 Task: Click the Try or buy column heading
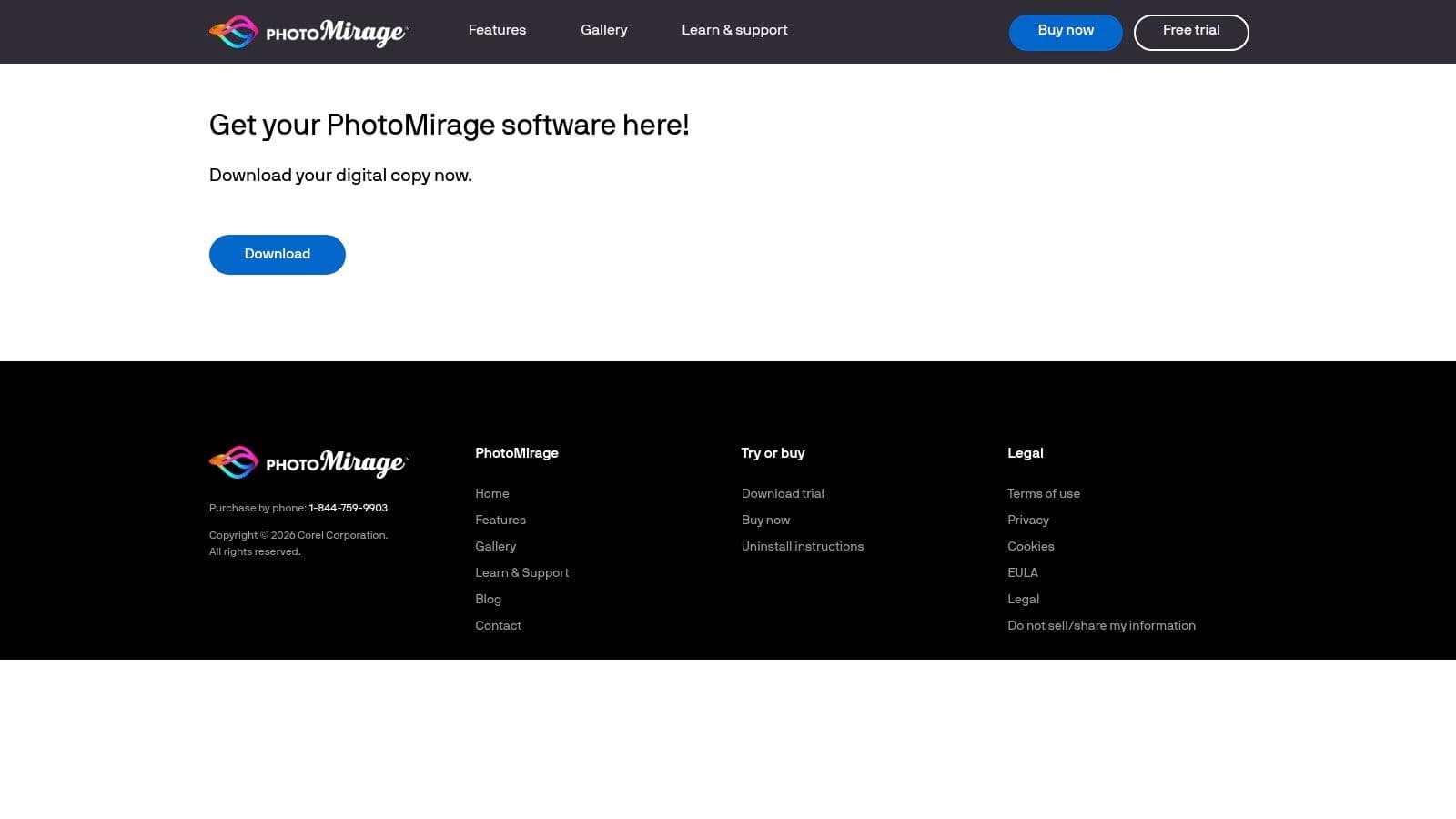click(773, 453)
